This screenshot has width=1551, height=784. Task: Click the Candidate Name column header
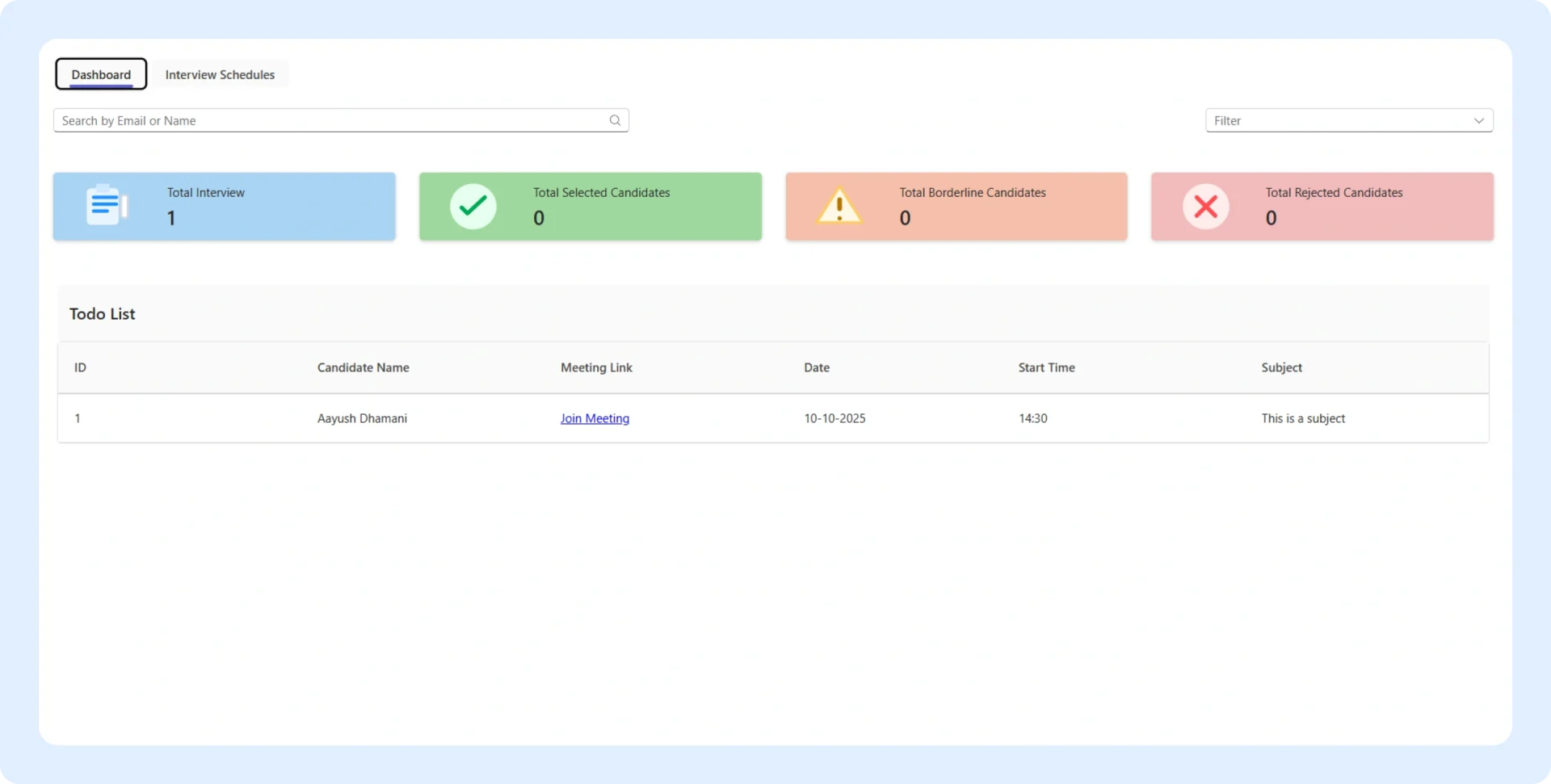tap(363, 367)
